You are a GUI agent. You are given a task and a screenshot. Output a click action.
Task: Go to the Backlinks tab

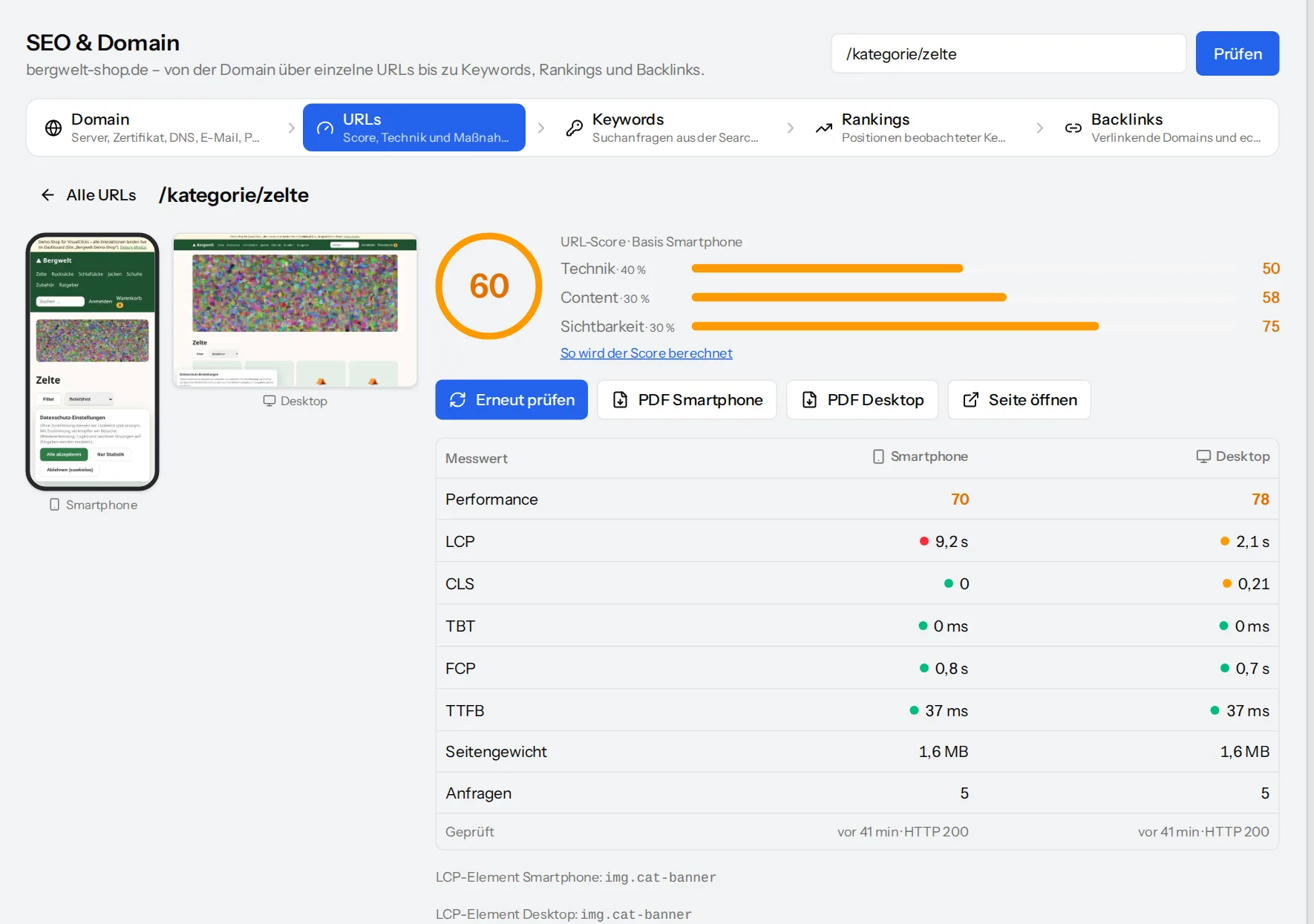click(1164, 128)
